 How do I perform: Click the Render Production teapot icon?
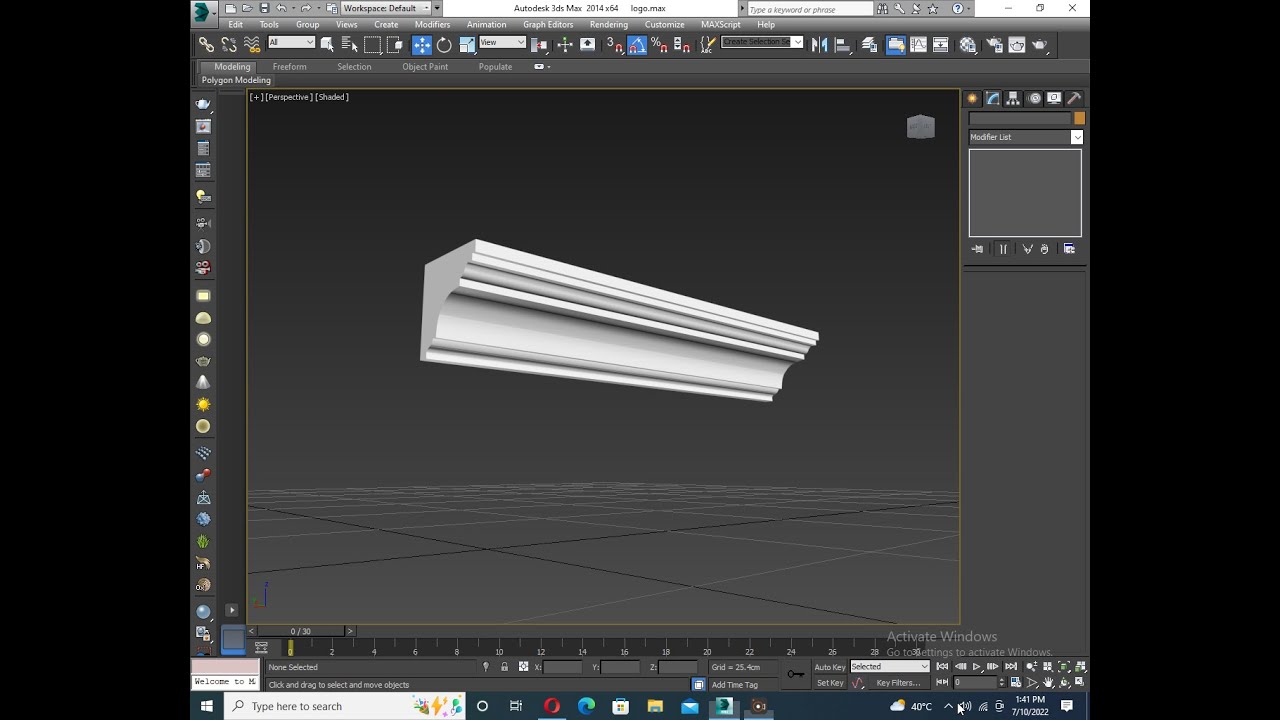tap(1040, 45)
